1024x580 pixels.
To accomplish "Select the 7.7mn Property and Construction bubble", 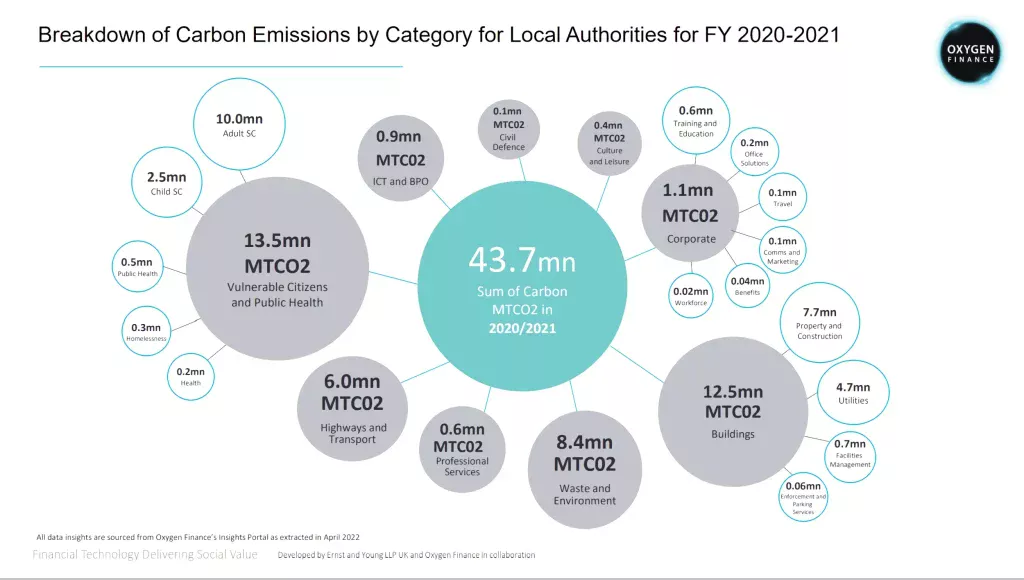I will tap(819, 324).
